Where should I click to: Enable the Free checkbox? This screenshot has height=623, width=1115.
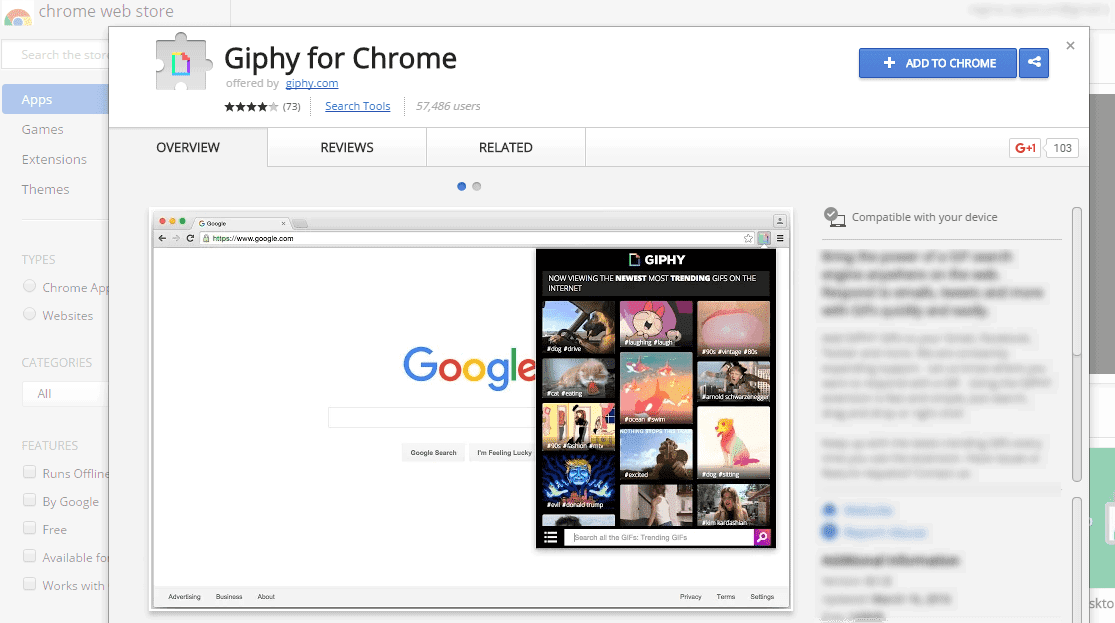29,528
